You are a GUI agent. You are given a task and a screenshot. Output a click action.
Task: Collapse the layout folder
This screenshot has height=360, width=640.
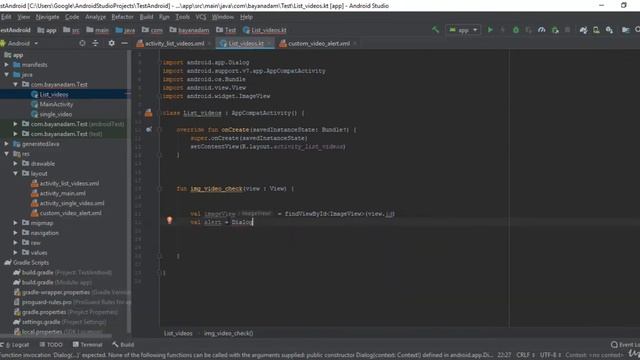pyautogui.click(x=16, y=173)
